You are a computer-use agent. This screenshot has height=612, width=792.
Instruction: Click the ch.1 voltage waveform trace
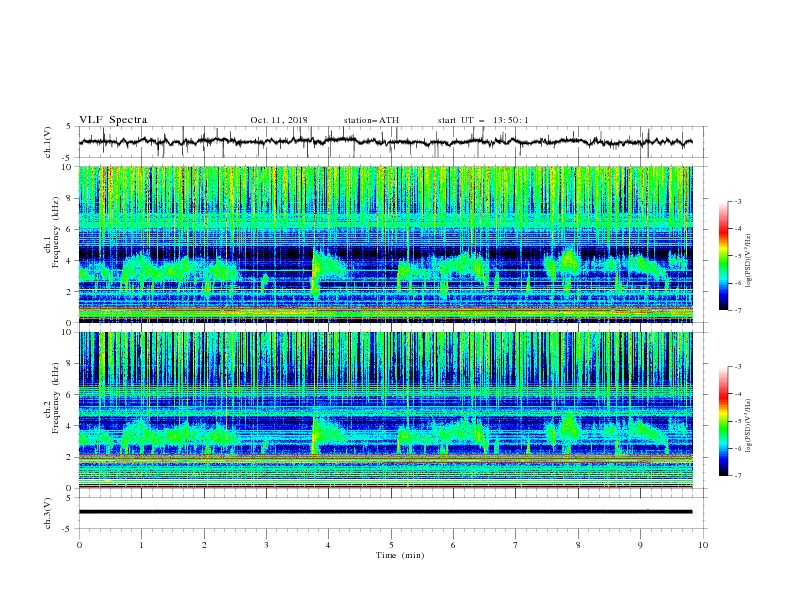(385, 141)
